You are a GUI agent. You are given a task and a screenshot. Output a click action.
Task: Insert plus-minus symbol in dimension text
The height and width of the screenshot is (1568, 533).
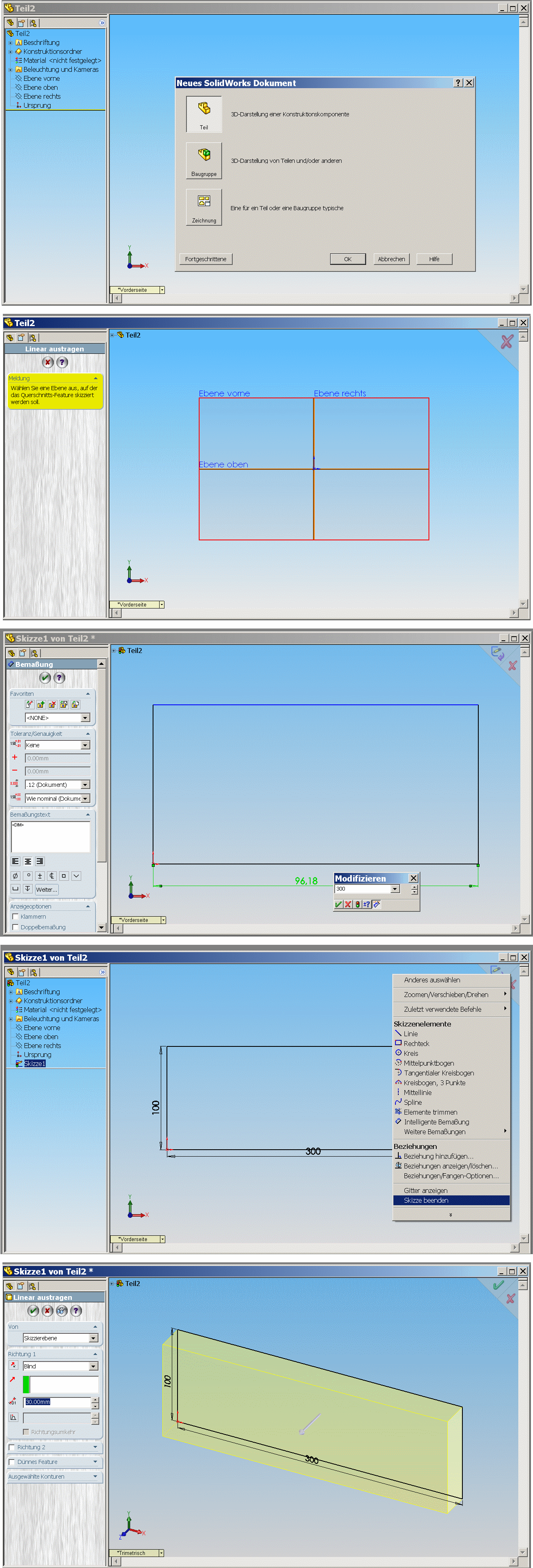pos(40,876)
